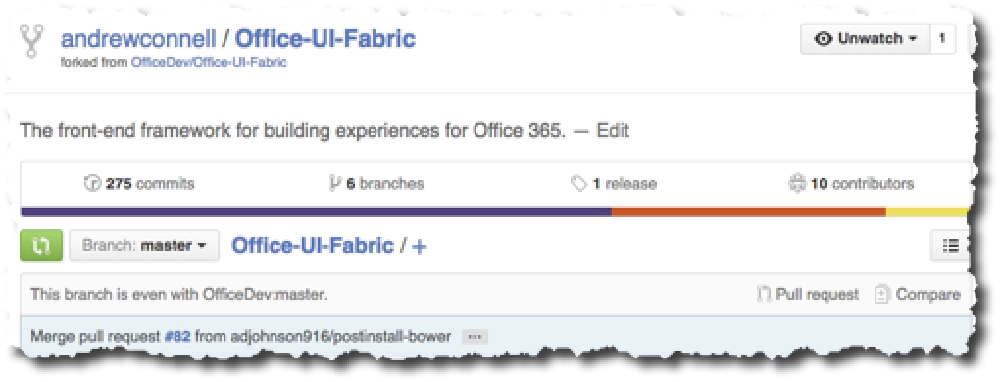Screen dimensions: 1000x382
Task: Click Edit next to the repository description
Action: [x=612, y=131]
